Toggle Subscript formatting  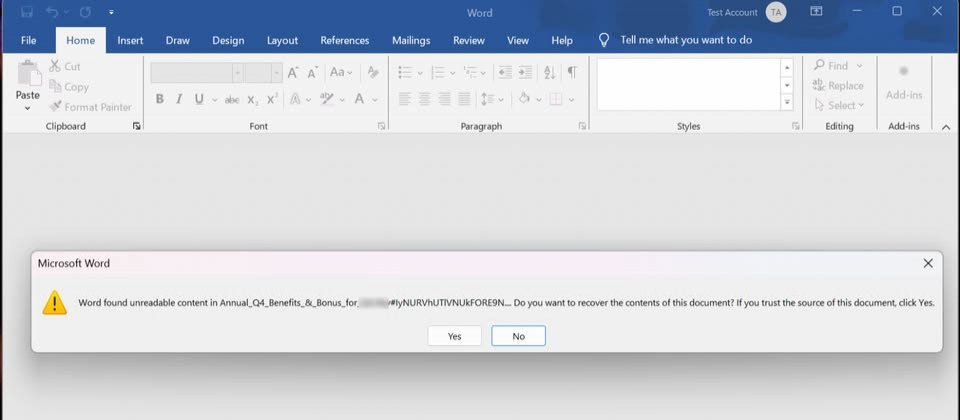tap(253, 99)
